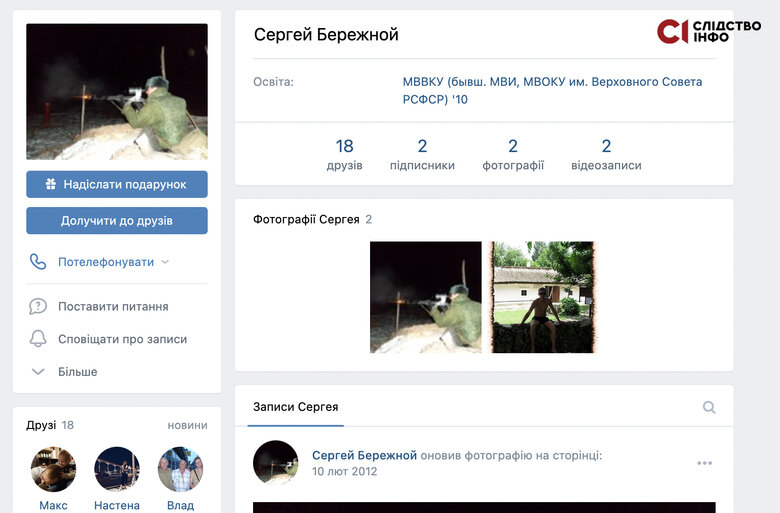Click the search icon in Записи Сергея
Viewport: 780px width, 513px height.
(x=709, y=408)
